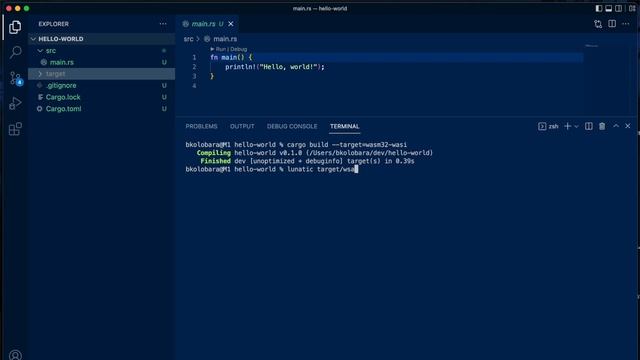Image resolution: width=640 pixels, height=360 pixels.
Task: Click main.rs in the breadcrumb path
Action: click(225, 39)
